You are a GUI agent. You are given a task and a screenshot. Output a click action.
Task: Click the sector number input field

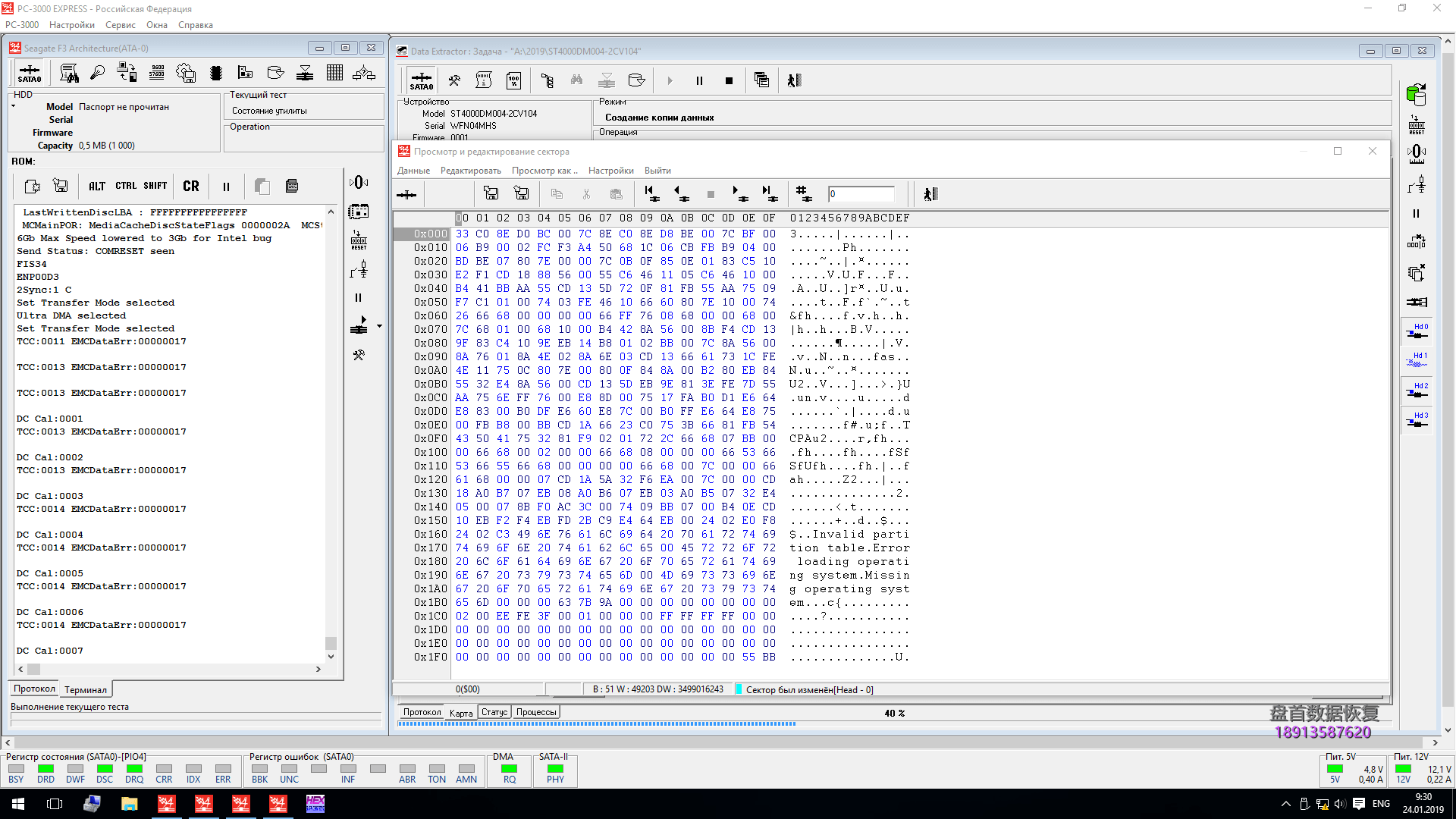click(x=861, y=194)
